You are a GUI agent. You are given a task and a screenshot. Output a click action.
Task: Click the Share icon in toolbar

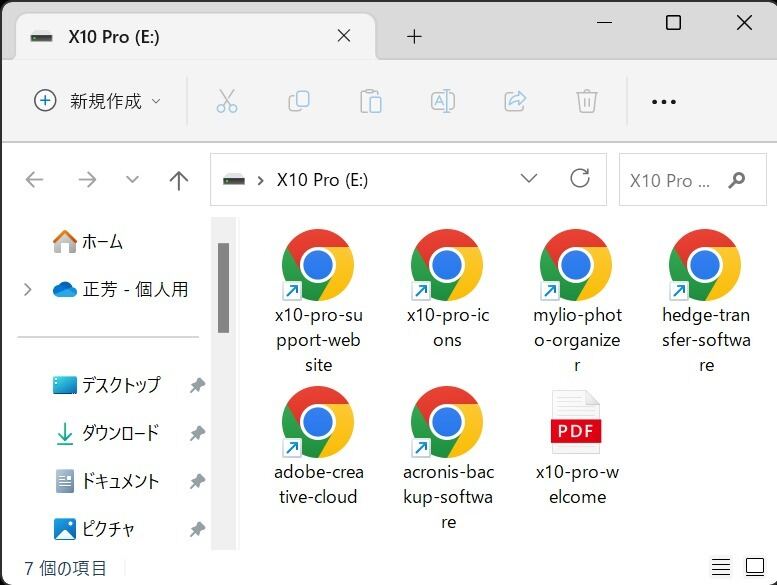click(515, 102)
